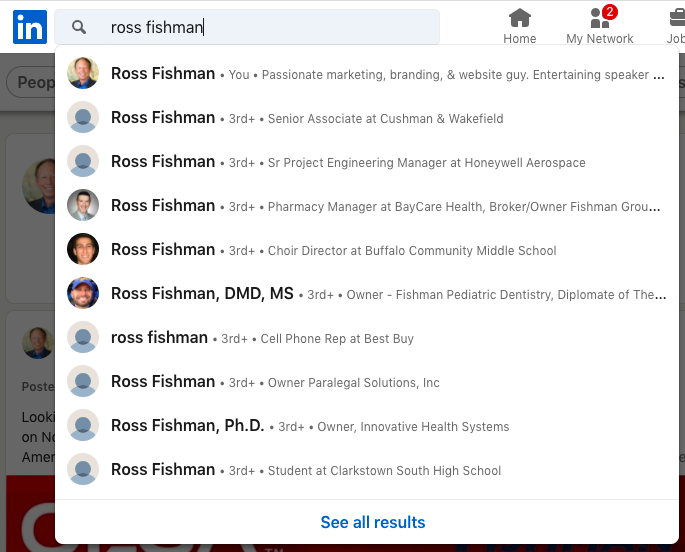Image resolution: width=685 pixels, height=552 pixels.
Task: Click placeholder avatar for Best Buy rep
Action: click(83, 337)
